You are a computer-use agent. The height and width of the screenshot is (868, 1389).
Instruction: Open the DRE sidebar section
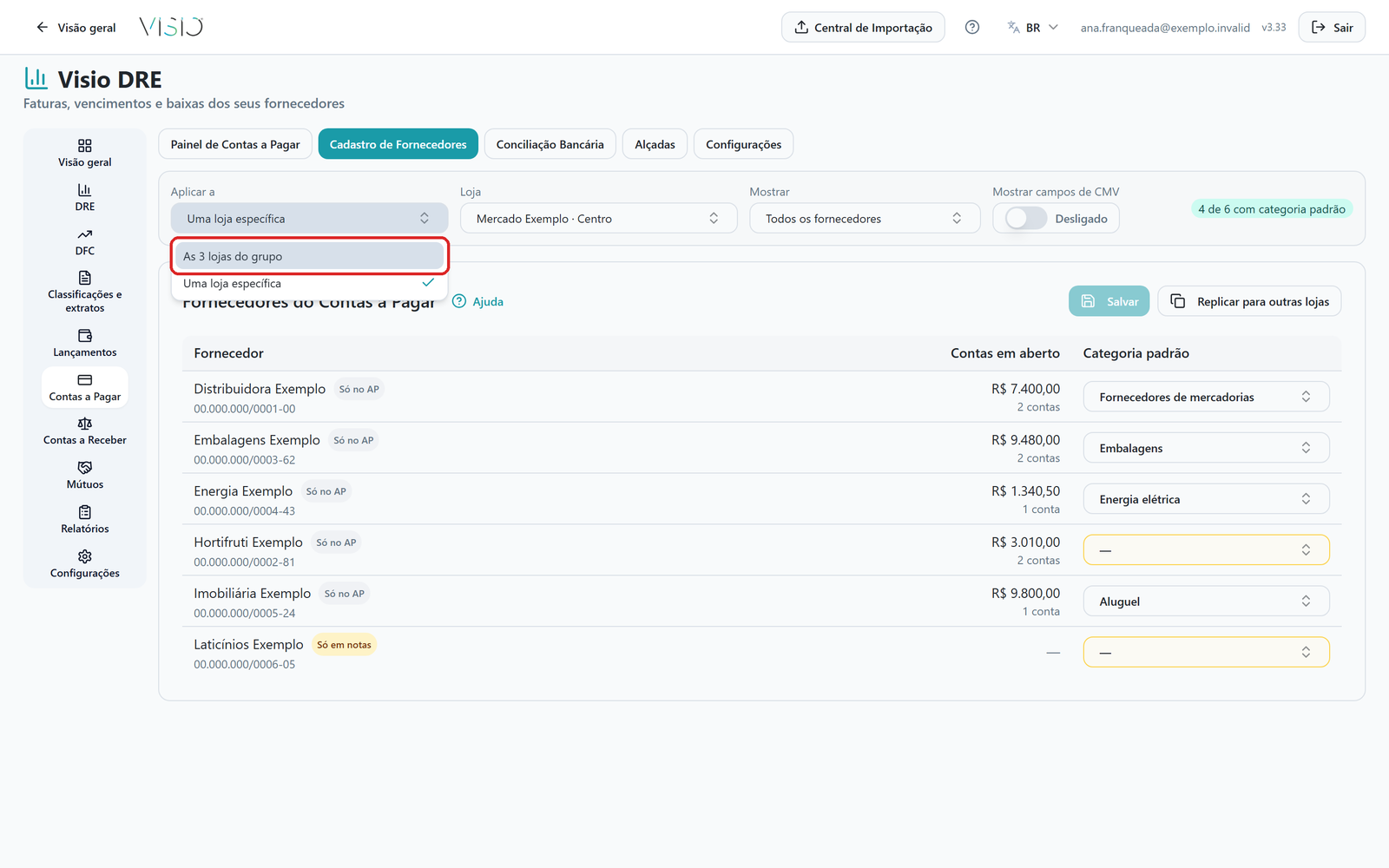point(85,197)
